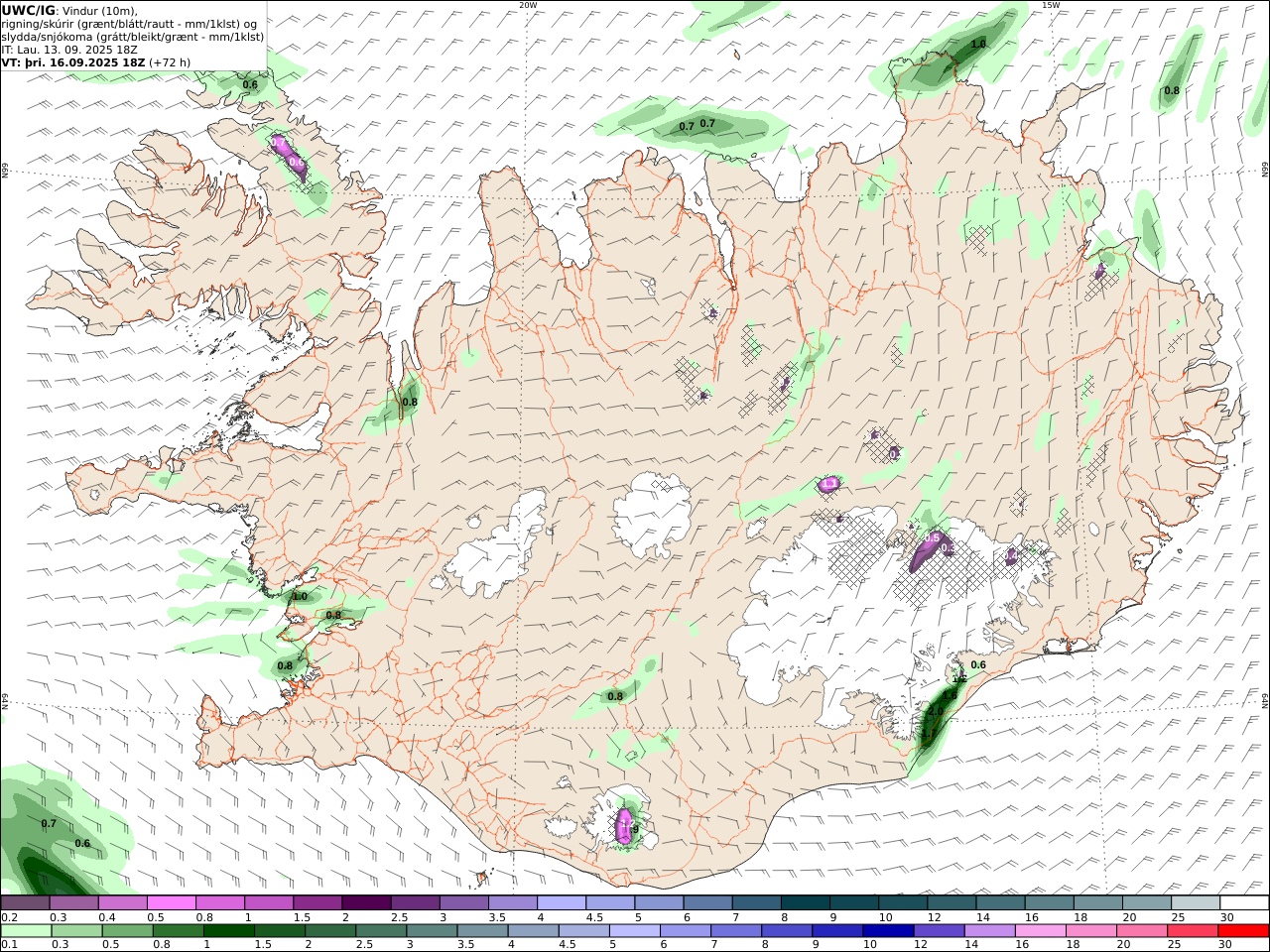Click the '0.1' tick label in rain legend
Image resolution: width=1270 pixels, height=952 pixels.
click(9, 945)
